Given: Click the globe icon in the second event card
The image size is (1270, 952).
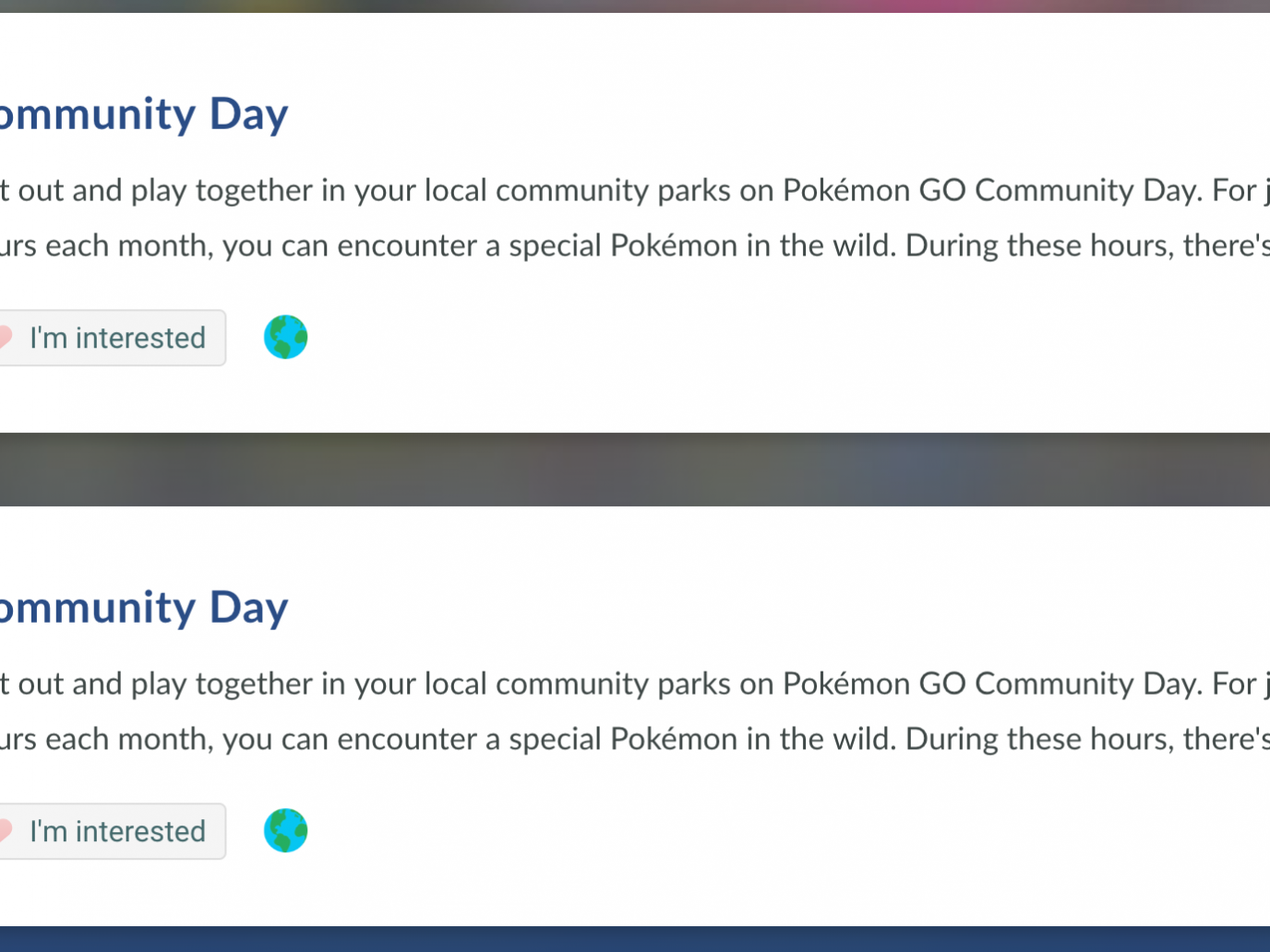Looking at the screenshot, I should [x=285, y=830].
